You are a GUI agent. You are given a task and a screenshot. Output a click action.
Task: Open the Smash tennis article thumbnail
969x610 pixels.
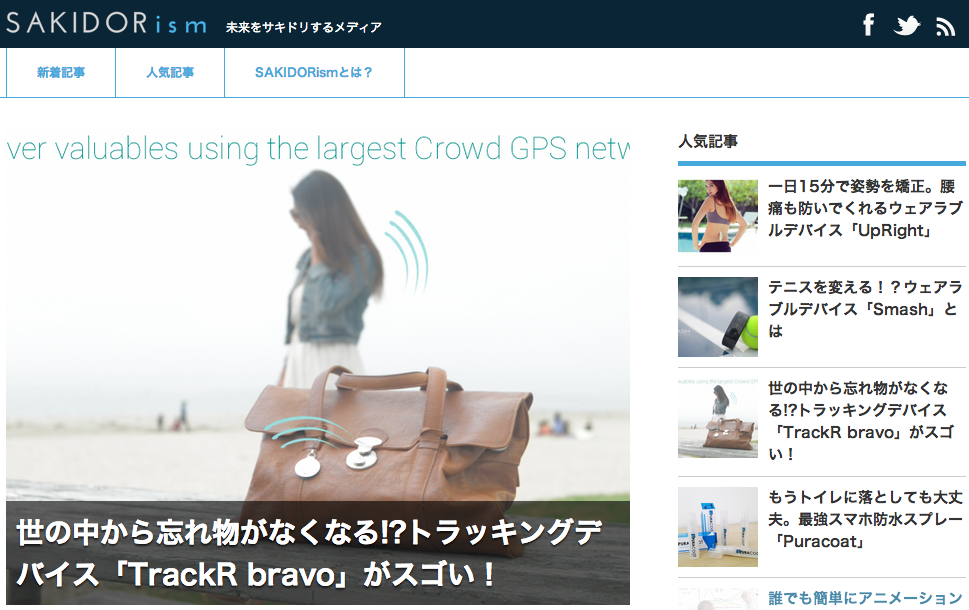(717, 316)
